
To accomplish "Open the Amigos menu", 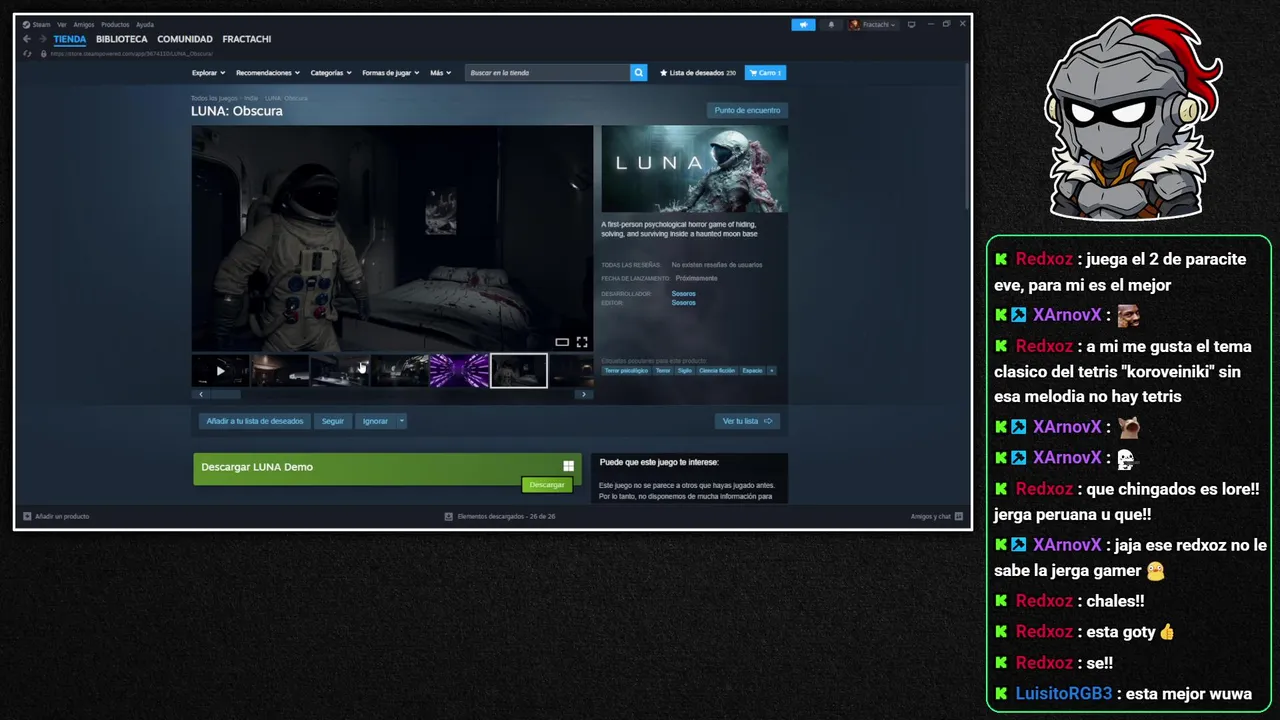I will [84, 24].
